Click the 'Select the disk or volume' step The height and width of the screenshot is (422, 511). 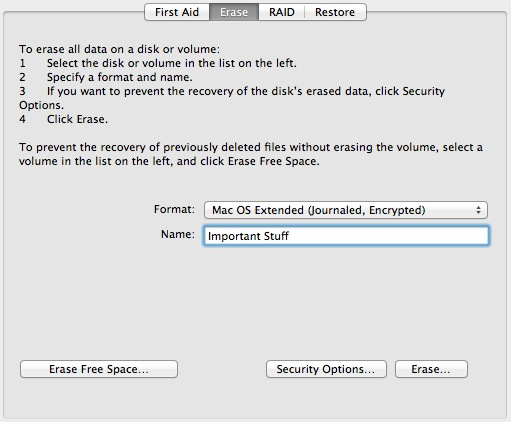pyautogui.click(x=172, y=63)
